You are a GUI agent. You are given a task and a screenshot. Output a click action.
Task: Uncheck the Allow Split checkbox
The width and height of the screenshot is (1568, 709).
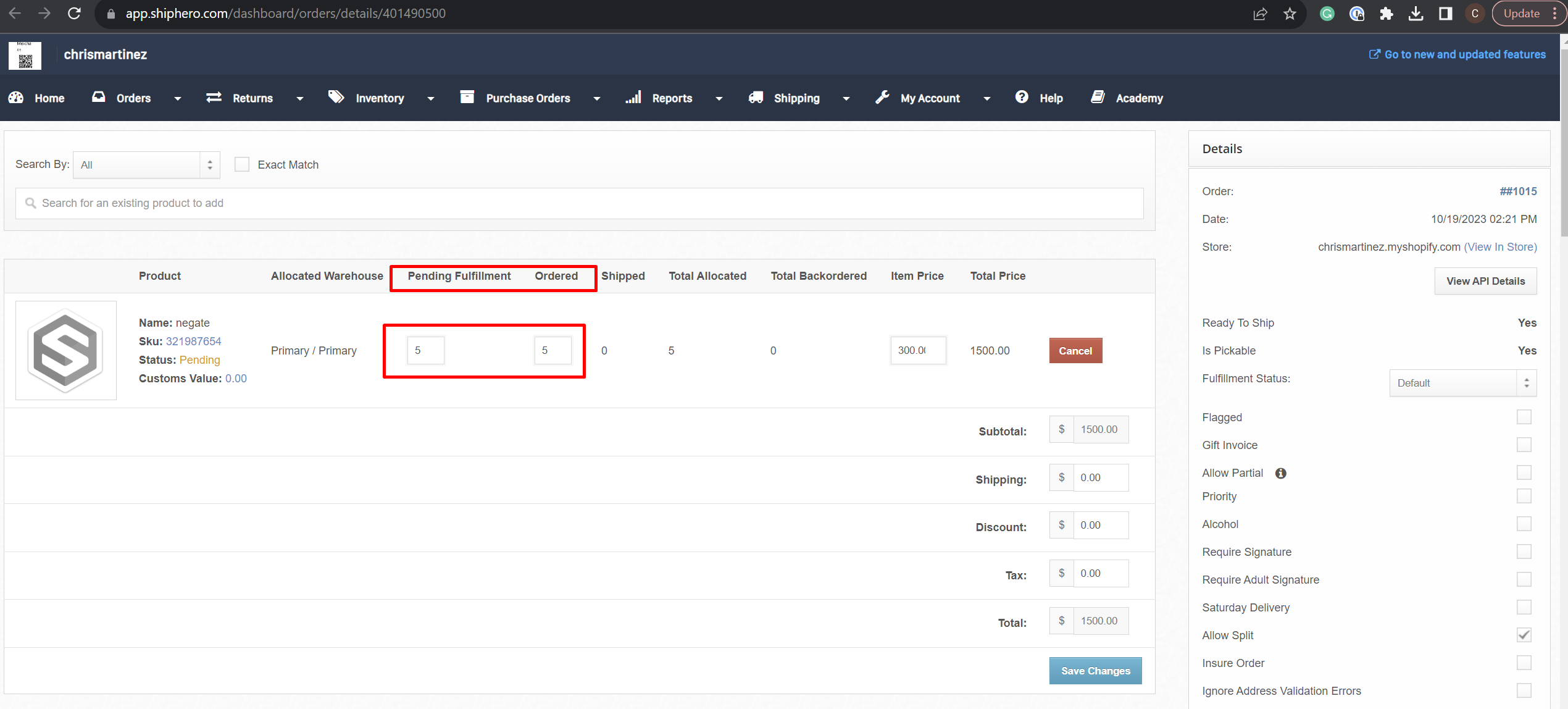(x=1524, y=635)
